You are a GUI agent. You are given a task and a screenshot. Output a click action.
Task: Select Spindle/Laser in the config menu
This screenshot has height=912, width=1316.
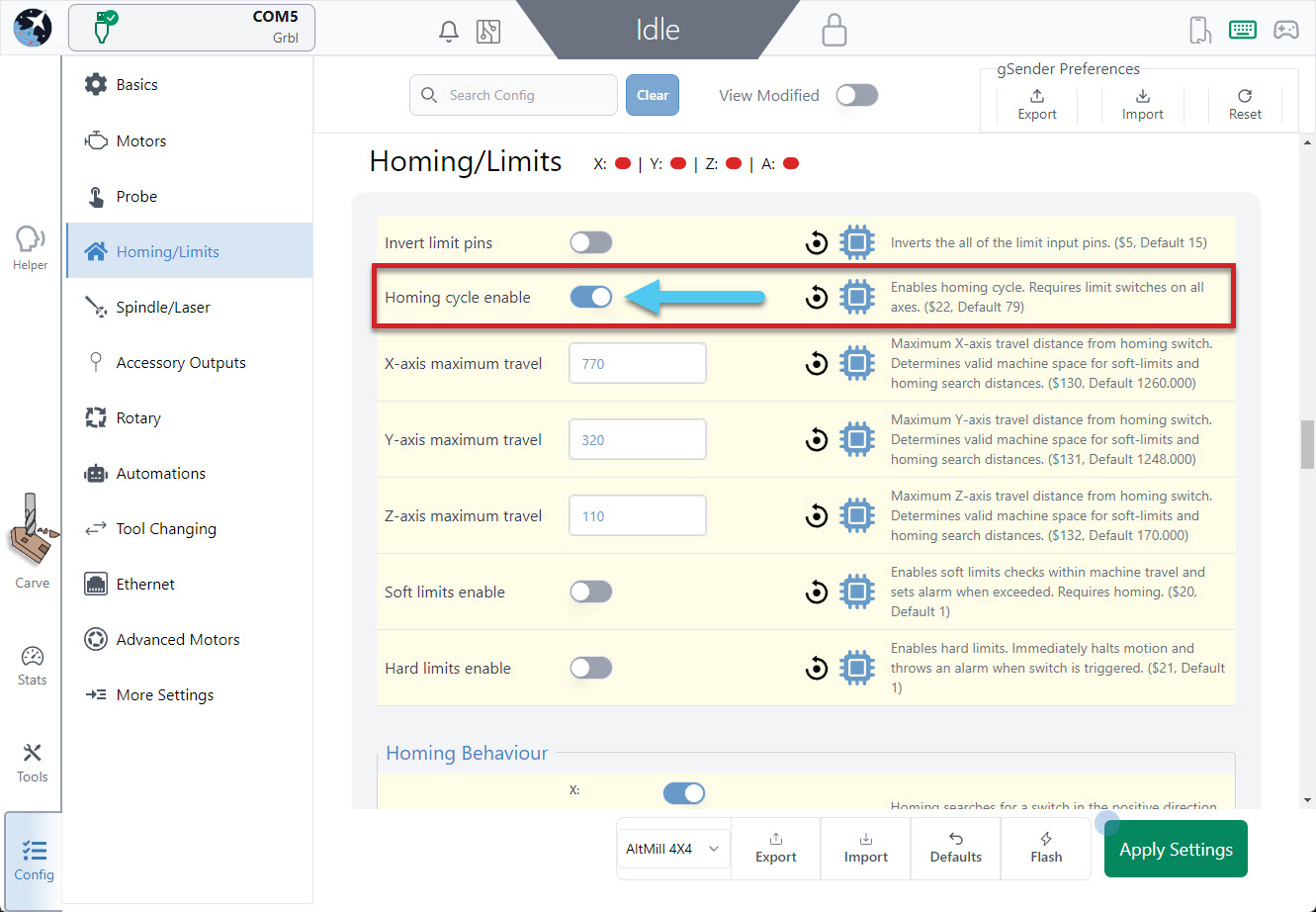163,308
